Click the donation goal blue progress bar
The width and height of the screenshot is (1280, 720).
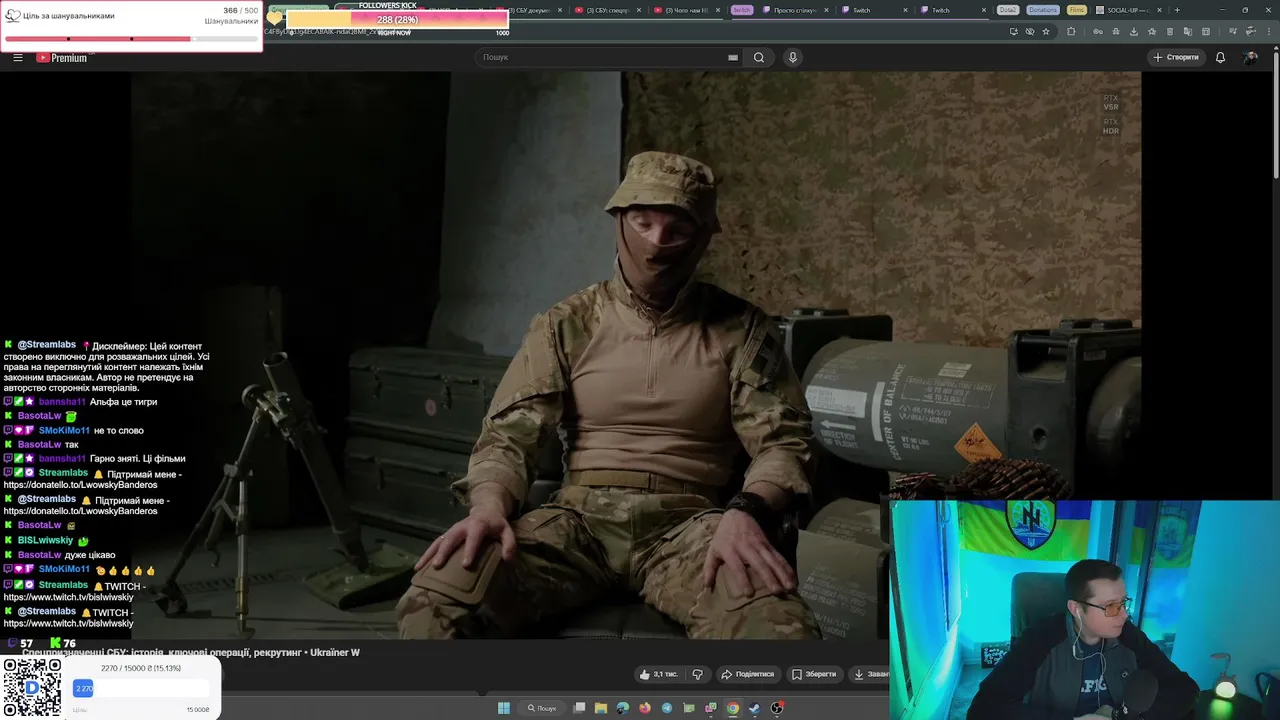141,688
